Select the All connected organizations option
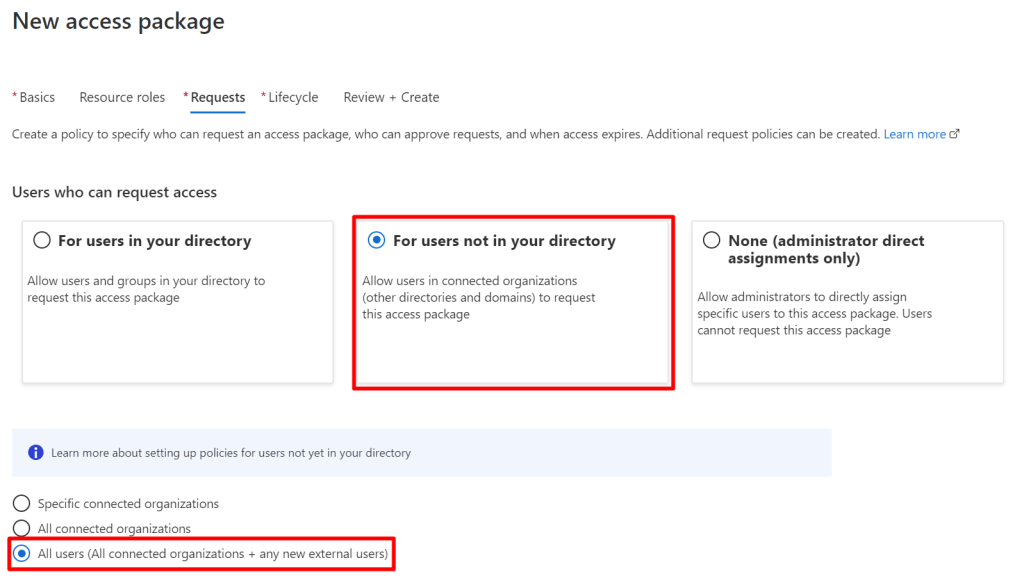Screen dimensions: 1024x583 pos(21,528)
